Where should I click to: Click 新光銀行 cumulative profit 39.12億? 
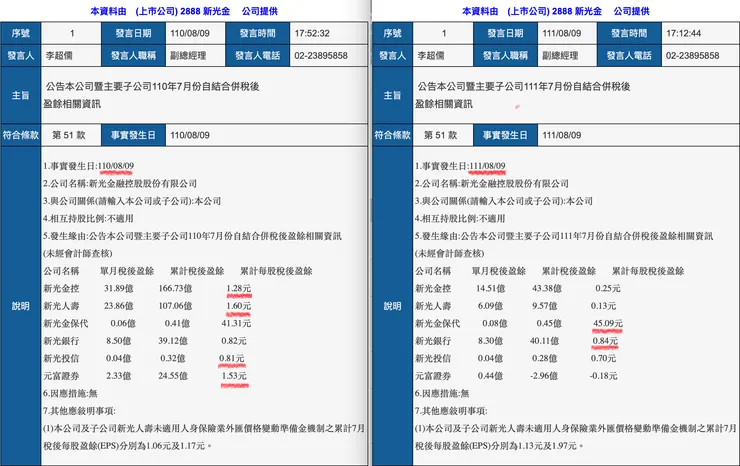173,341
